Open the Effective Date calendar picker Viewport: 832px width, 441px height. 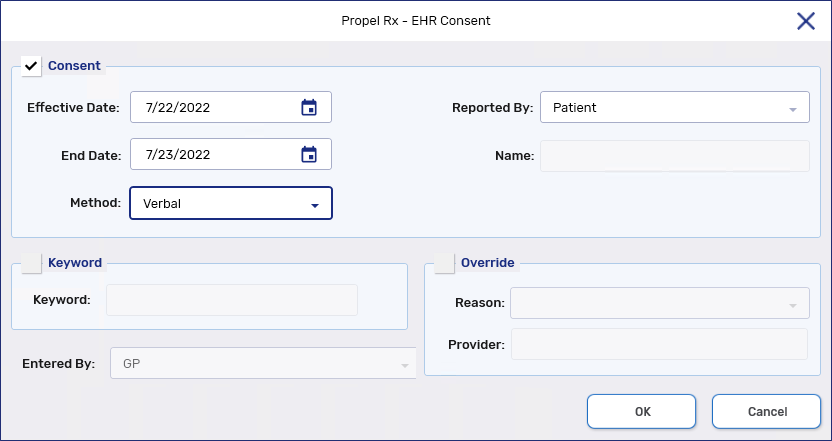[309, 108]
